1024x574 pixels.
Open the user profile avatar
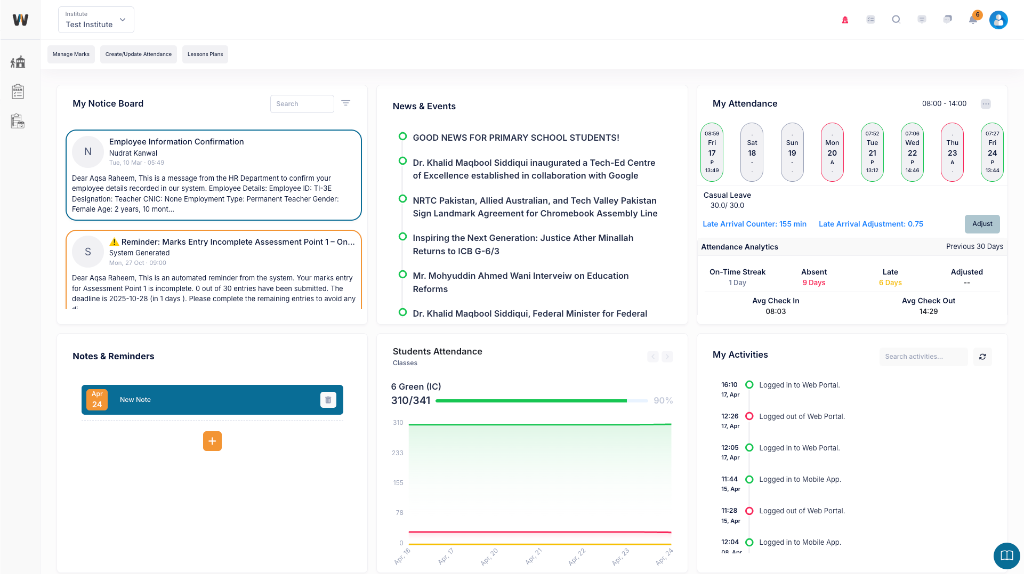pyautogui.click(x=999, y=20)
